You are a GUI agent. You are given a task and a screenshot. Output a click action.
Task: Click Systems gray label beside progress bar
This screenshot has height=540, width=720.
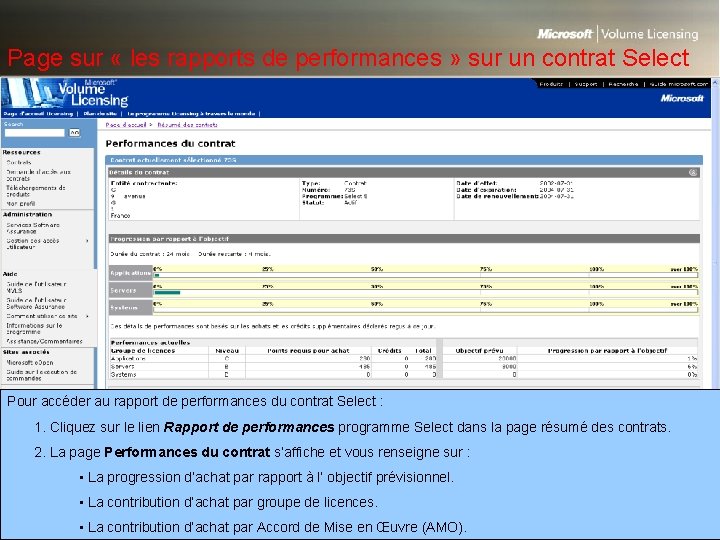pyautogui.click(x=130, y=308)
